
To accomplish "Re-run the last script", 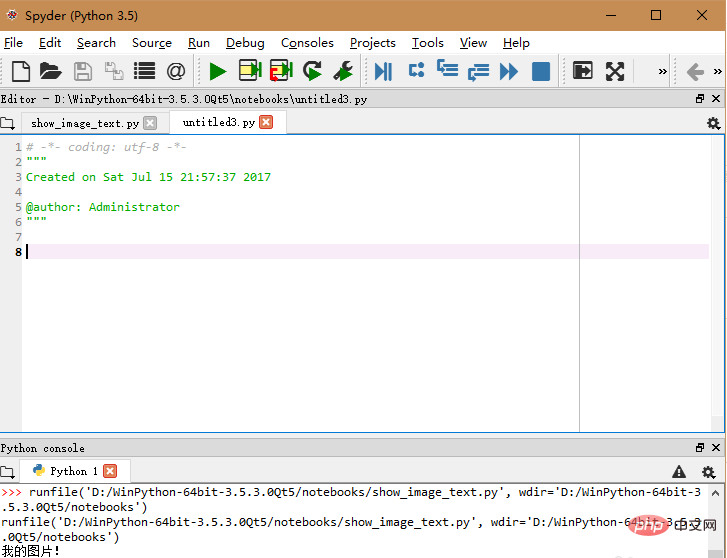I will [x=312, y=71].
